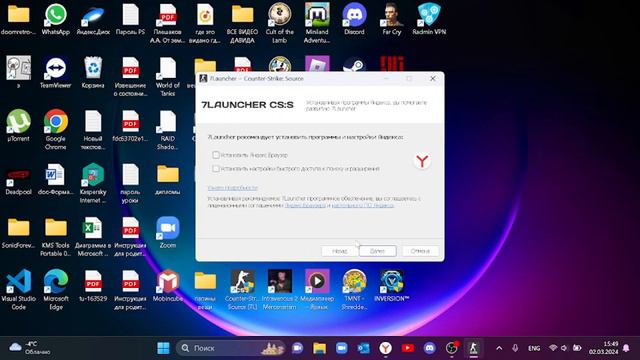This screenshot has width=640, height=360.
Task: Check the Yandex Browser install checkbox
Action: [x=216, y=155]
